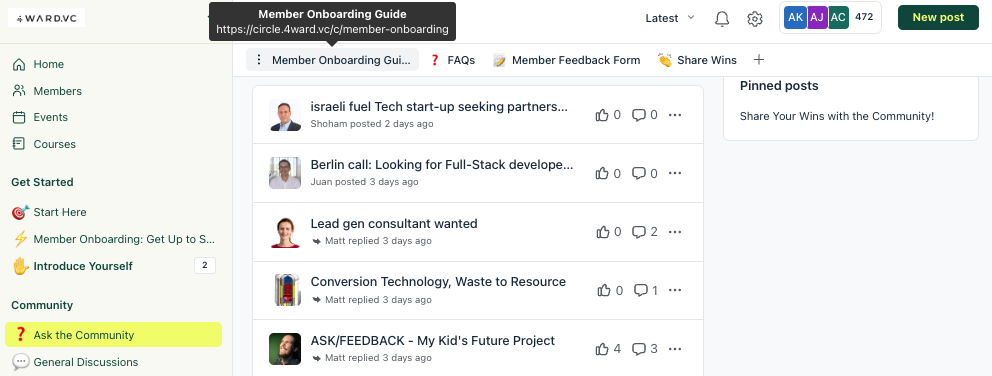The height and width of the screenshot is (376, 992).
Task: Open the settings gear icon
Action: pyautogui.click(x=754, y=18)
